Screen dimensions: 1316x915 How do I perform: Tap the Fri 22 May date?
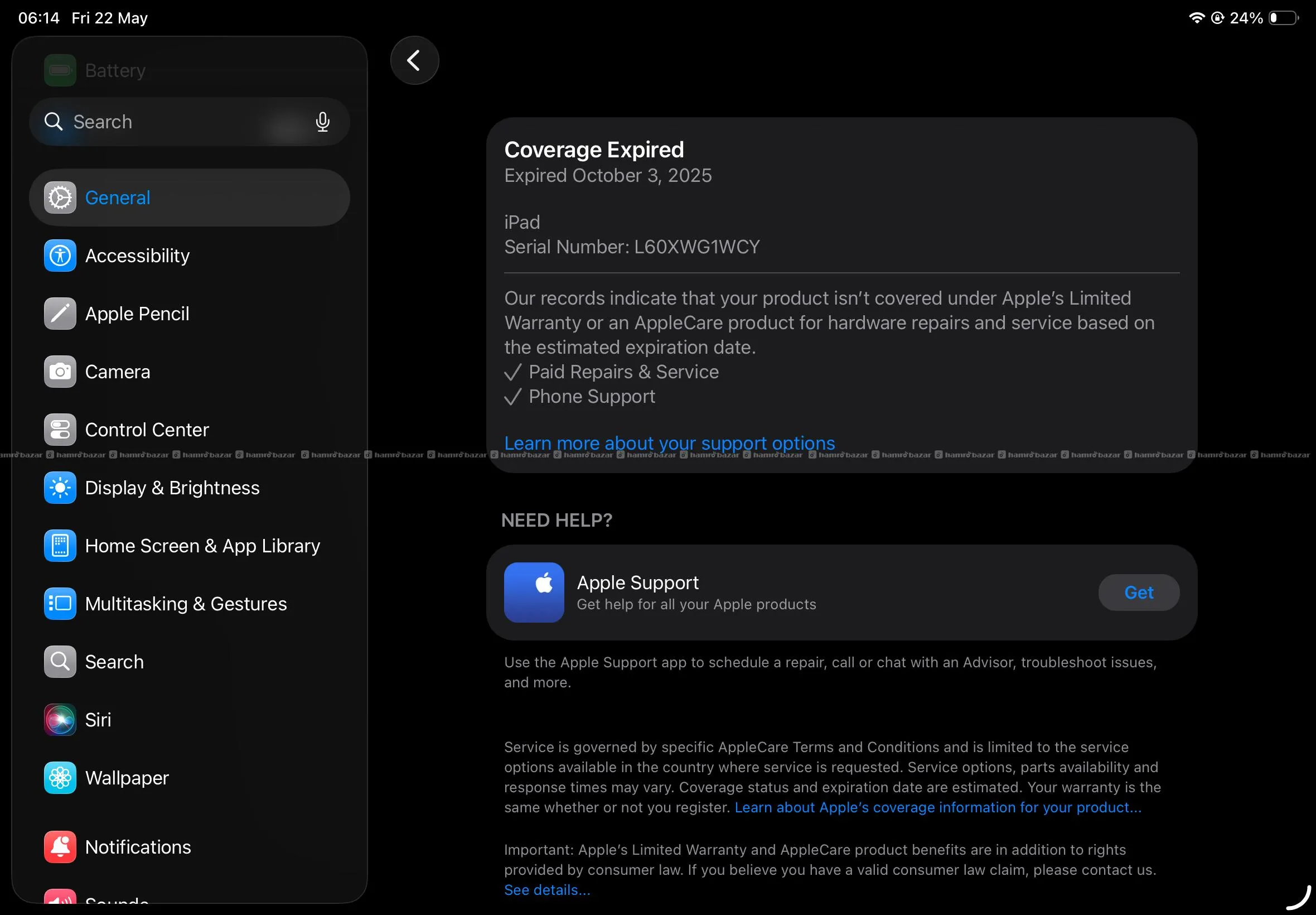point(109,18)
